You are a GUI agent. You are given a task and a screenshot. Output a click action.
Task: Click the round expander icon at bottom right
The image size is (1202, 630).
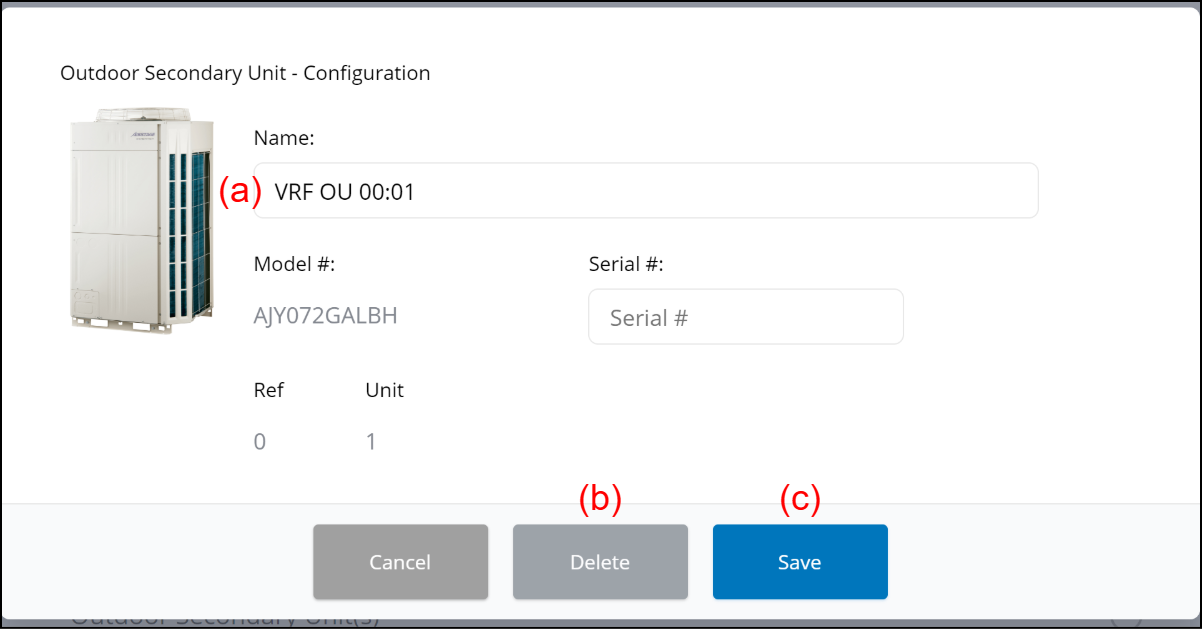pyautogui.click(x=1127, y=623)
